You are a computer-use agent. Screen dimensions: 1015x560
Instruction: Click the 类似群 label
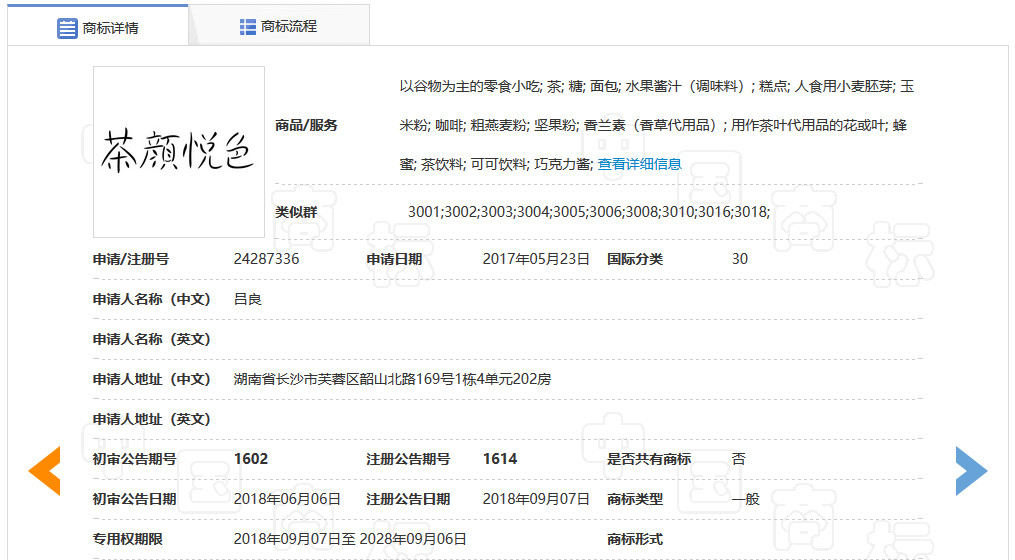296,212
